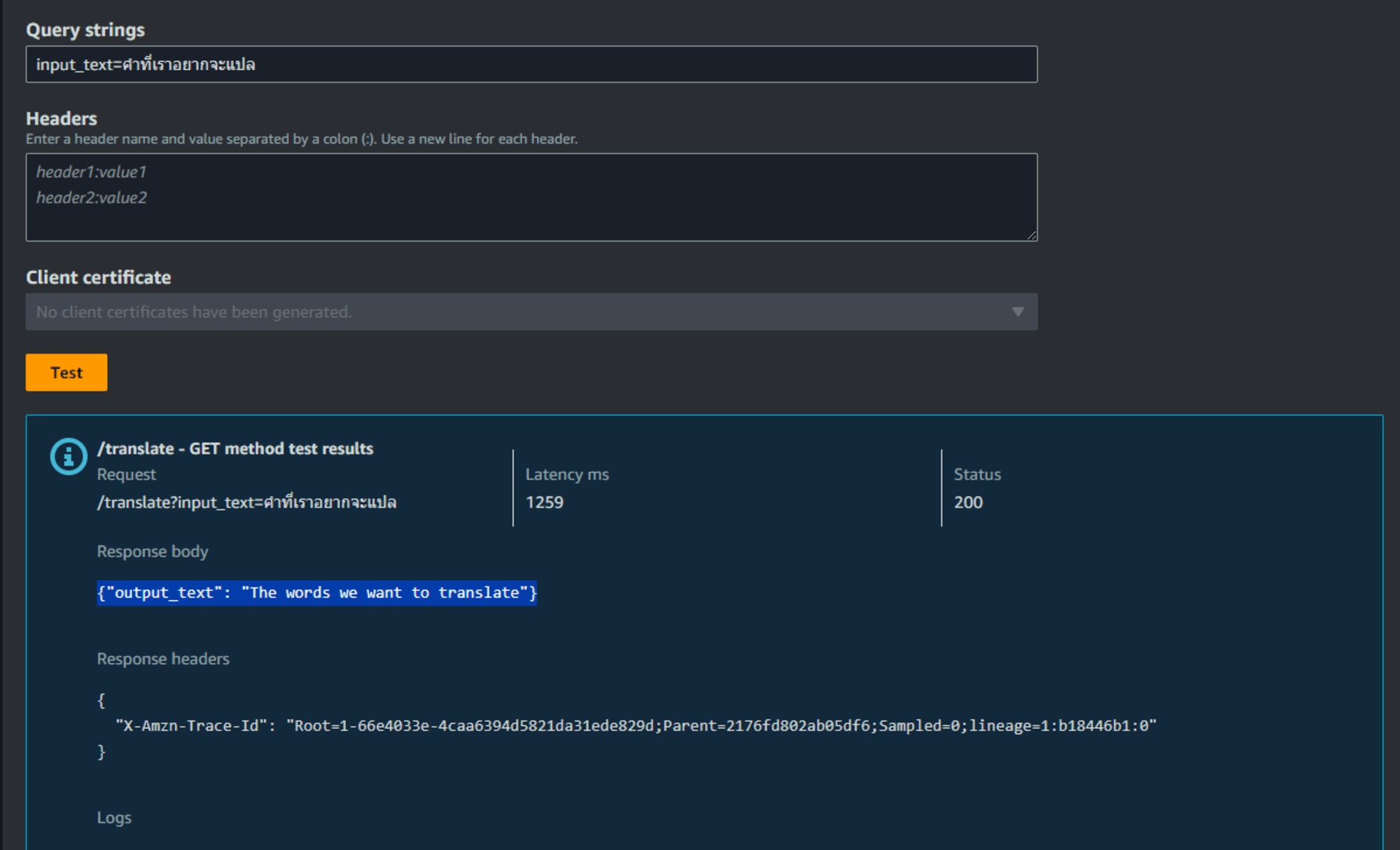The height and width of the screenshot is (850, 1400).
Task: Click the X-Amzn-Trace-Id header line
Action: point(636,725)
